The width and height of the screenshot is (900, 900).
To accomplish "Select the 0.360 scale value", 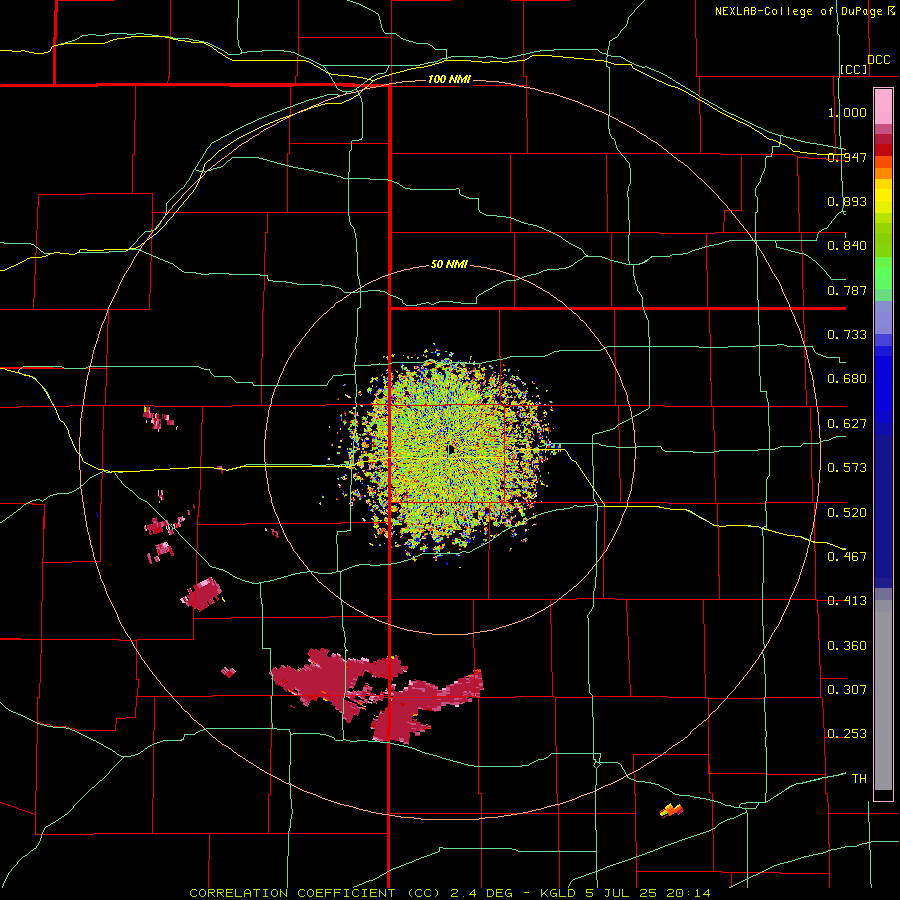I will 847,645.
